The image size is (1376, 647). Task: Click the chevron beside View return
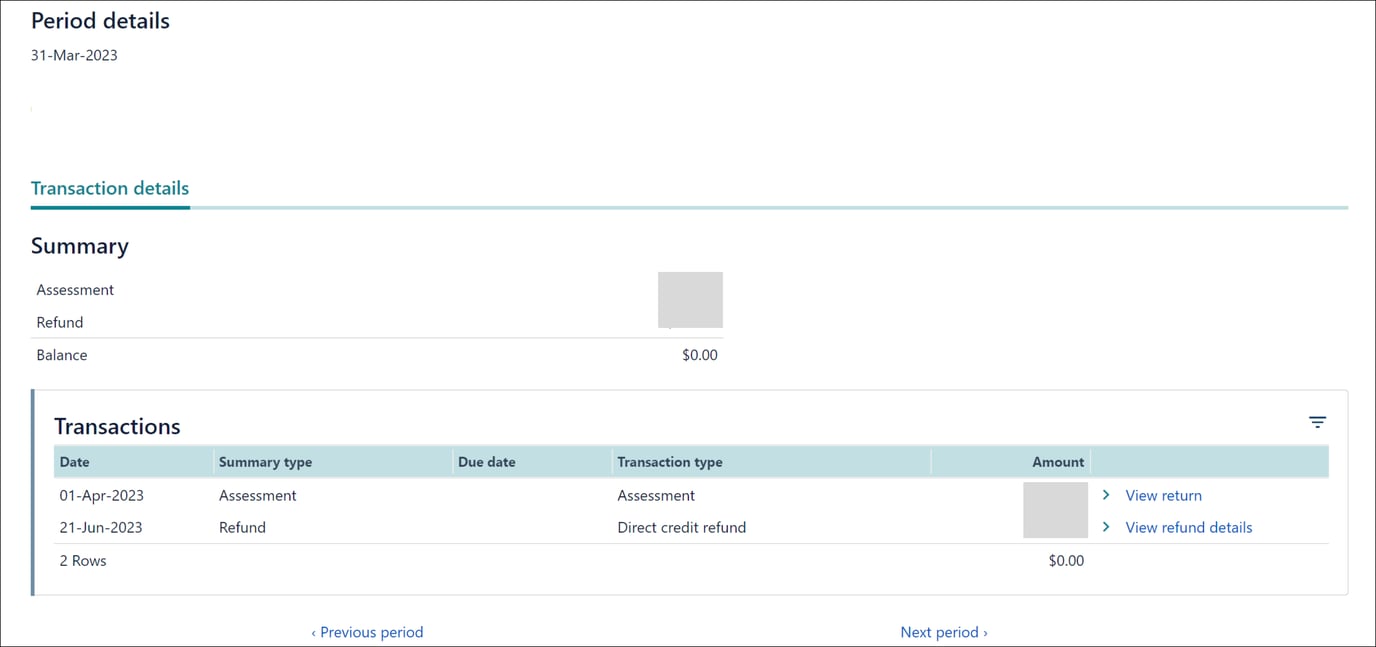(1105, 495)
